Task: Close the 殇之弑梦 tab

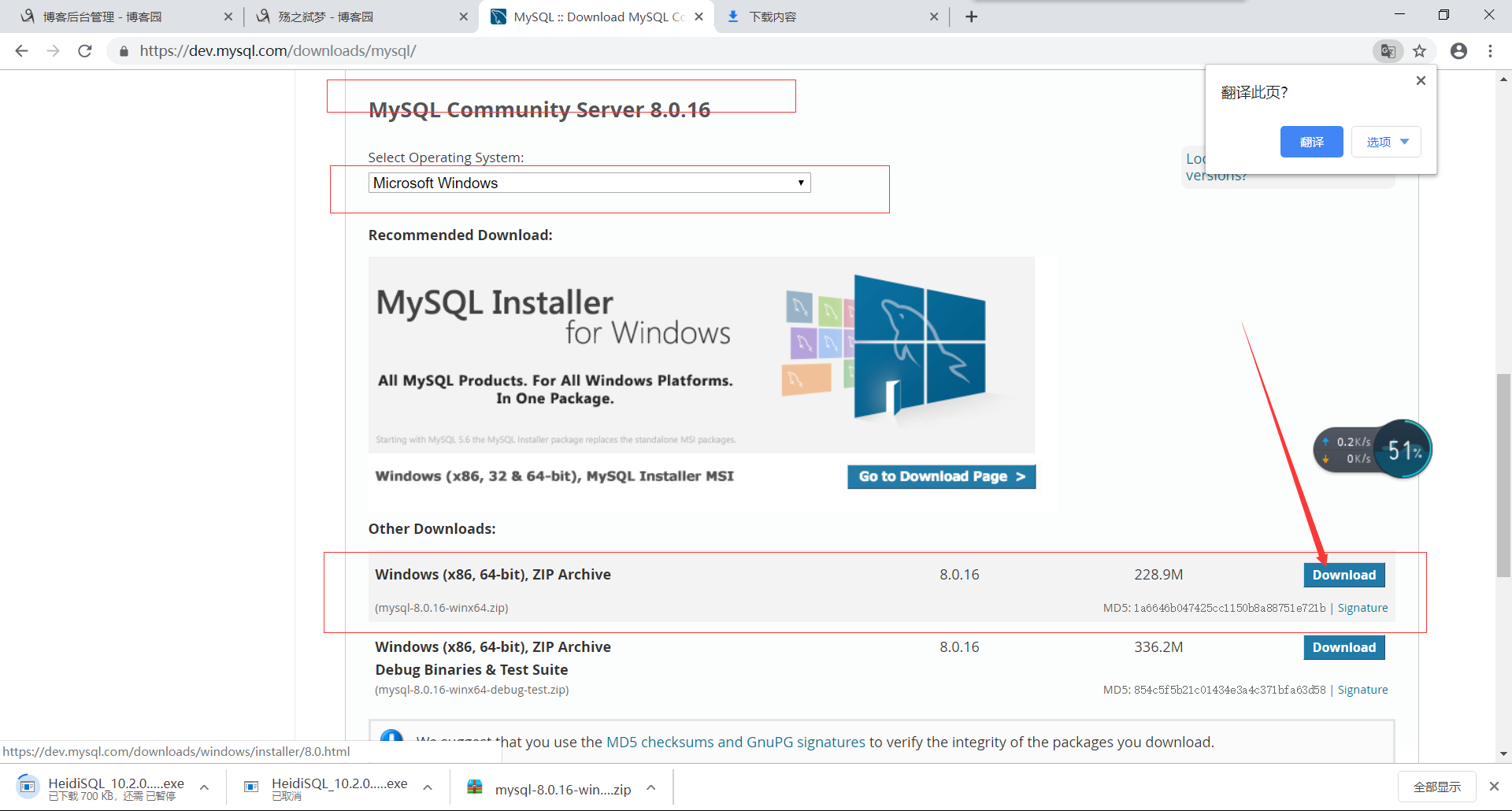Action: tap(463, 17)
